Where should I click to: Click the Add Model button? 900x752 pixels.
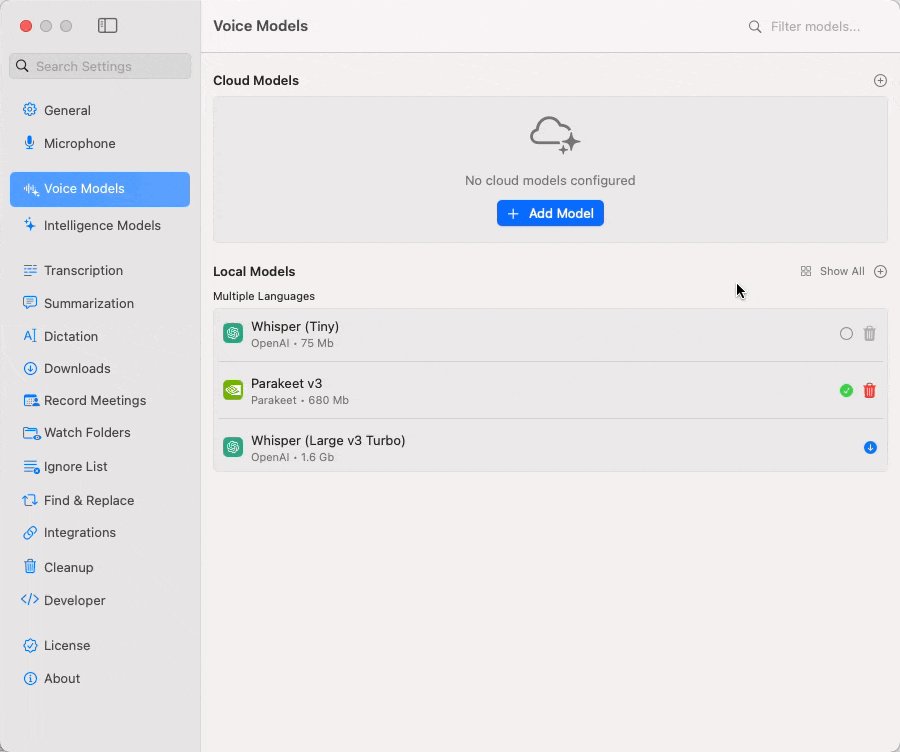point(550,213)
